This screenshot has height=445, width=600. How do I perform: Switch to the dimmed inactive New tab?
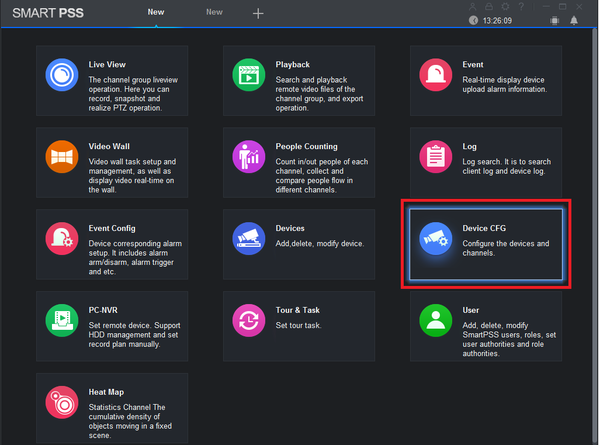[214, 12]
